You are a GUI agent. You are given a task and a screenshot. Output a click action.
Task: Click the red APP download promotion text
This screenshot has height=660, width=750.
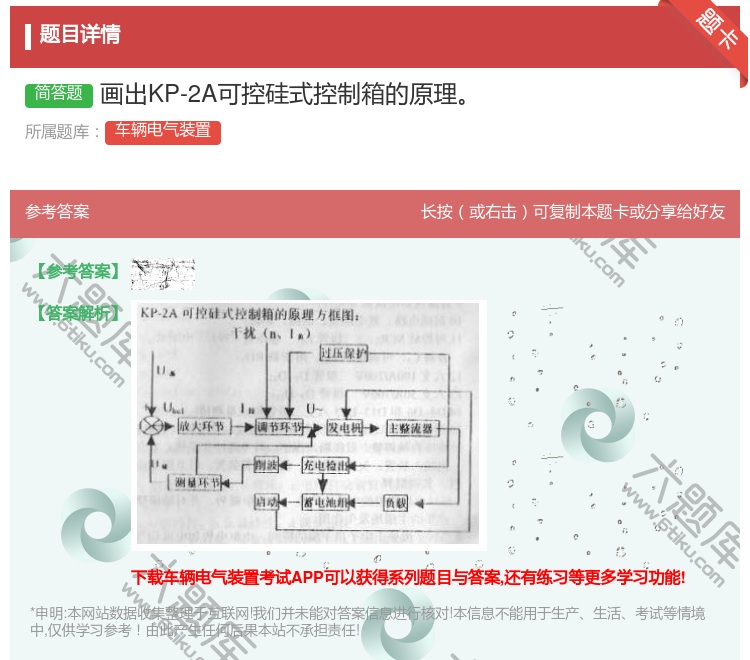click(408, 577)
